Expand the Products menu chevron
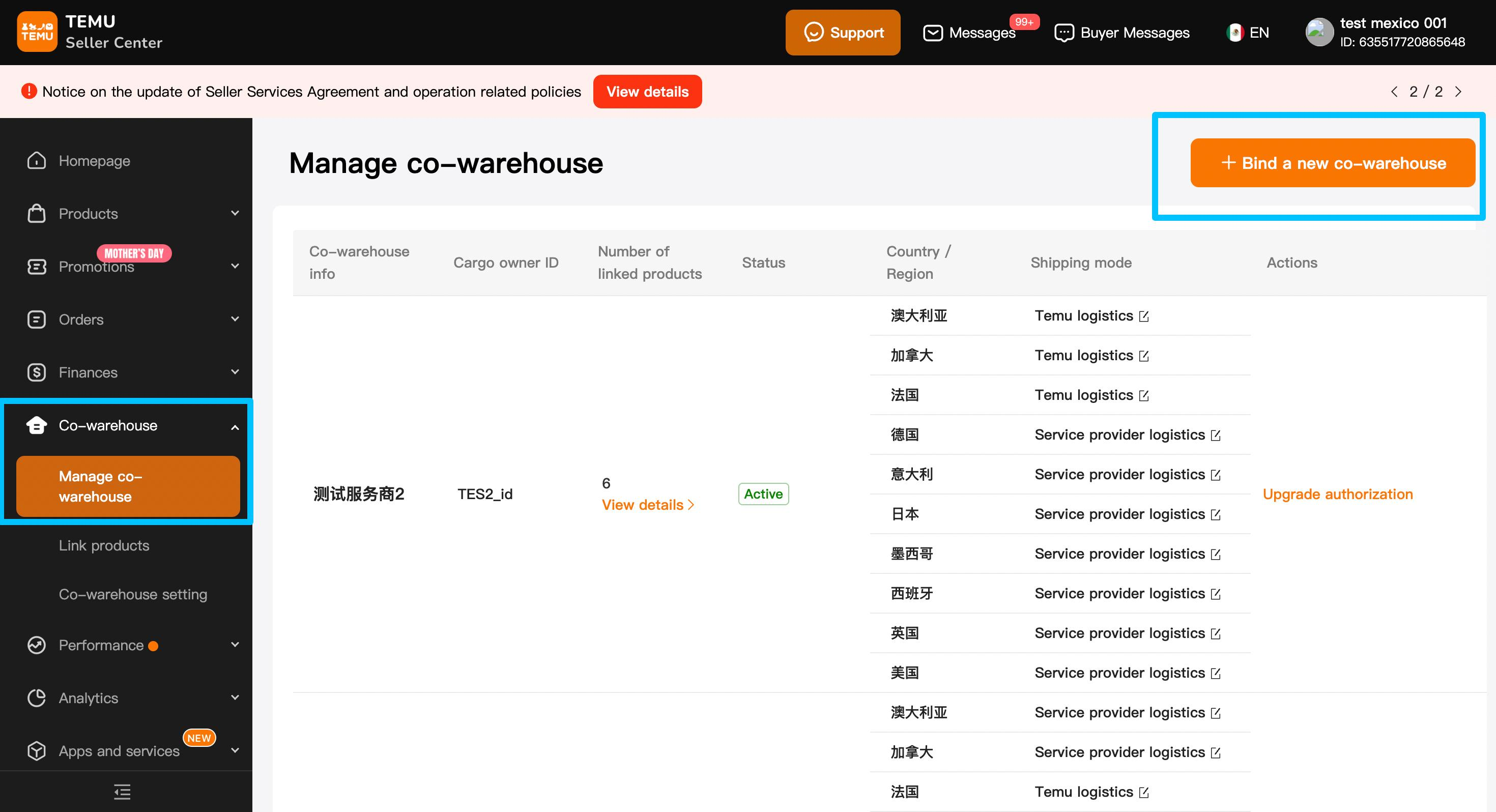Viewport: 1496px width, 812px height. 235,213
